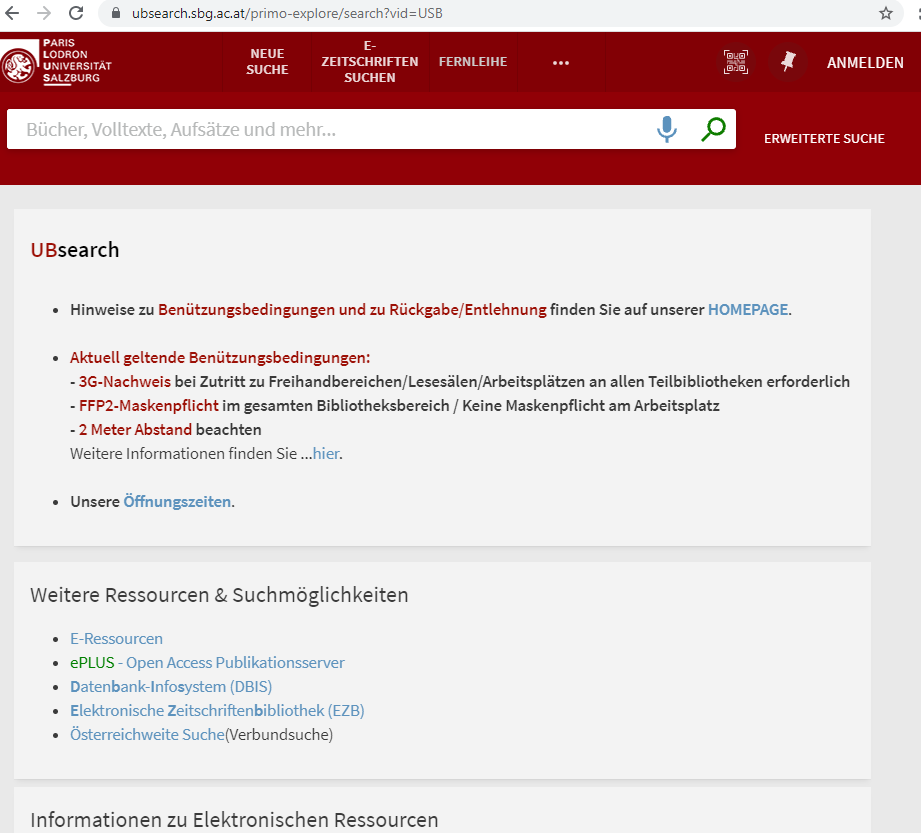This screenshot has width=921, height=833.
Task: Click the browser address bar URL
Action: pyautogui.click(x=287, y=13)
